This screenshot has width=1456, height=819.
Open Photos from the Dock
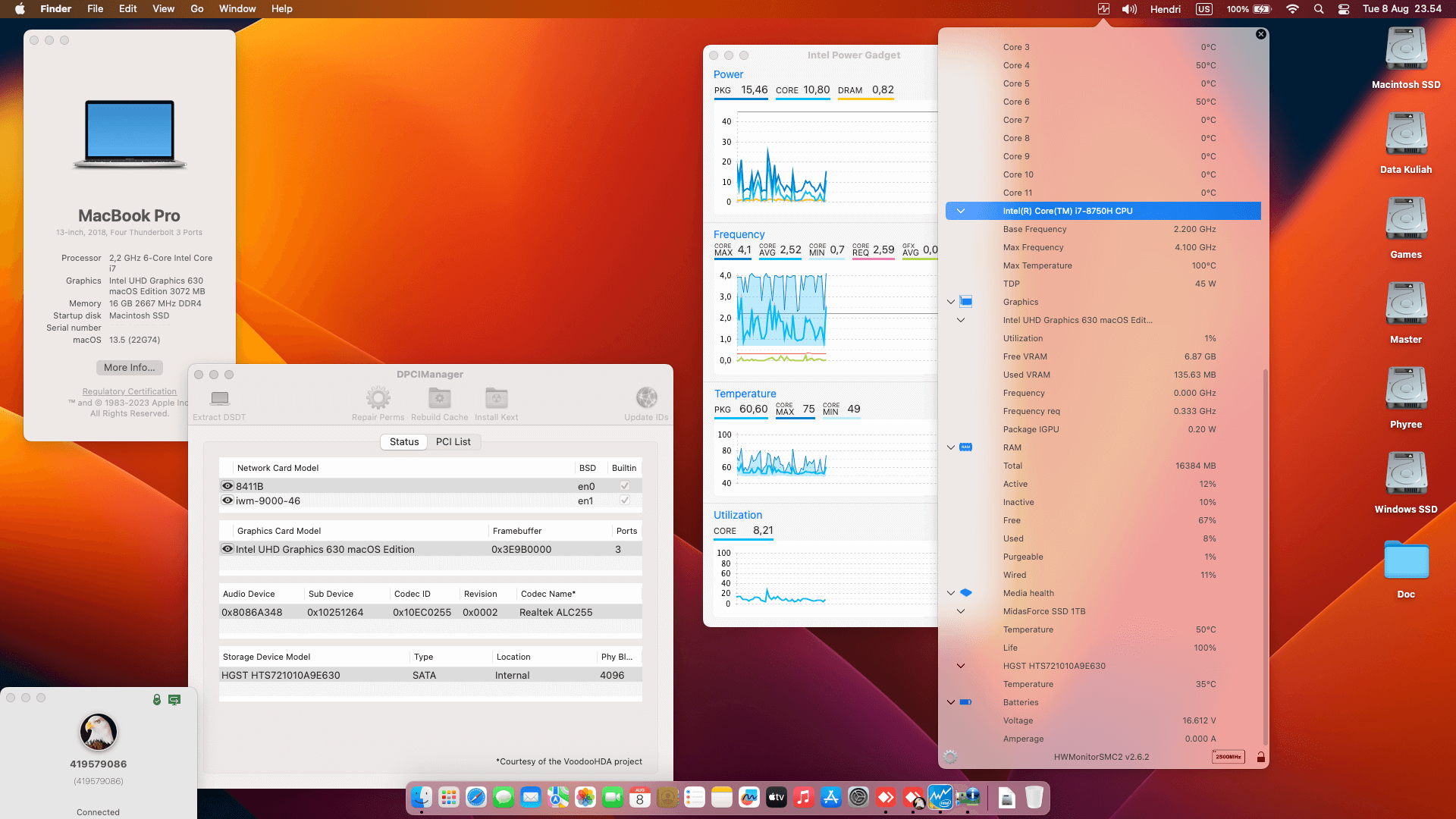[585, 797]
